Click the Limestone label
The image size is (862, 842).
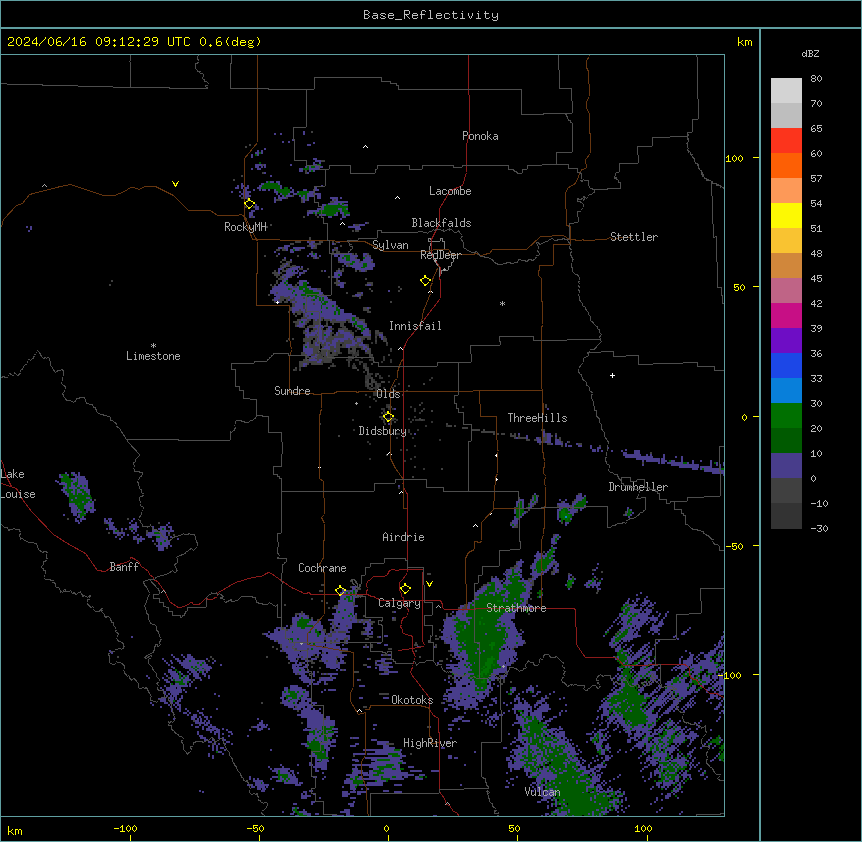coord(153,356)
